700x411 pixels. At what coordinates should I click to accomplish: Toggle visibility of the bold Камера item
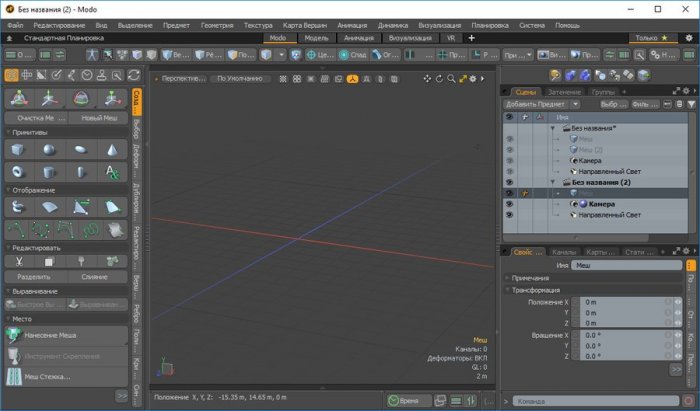pos(510,203)
